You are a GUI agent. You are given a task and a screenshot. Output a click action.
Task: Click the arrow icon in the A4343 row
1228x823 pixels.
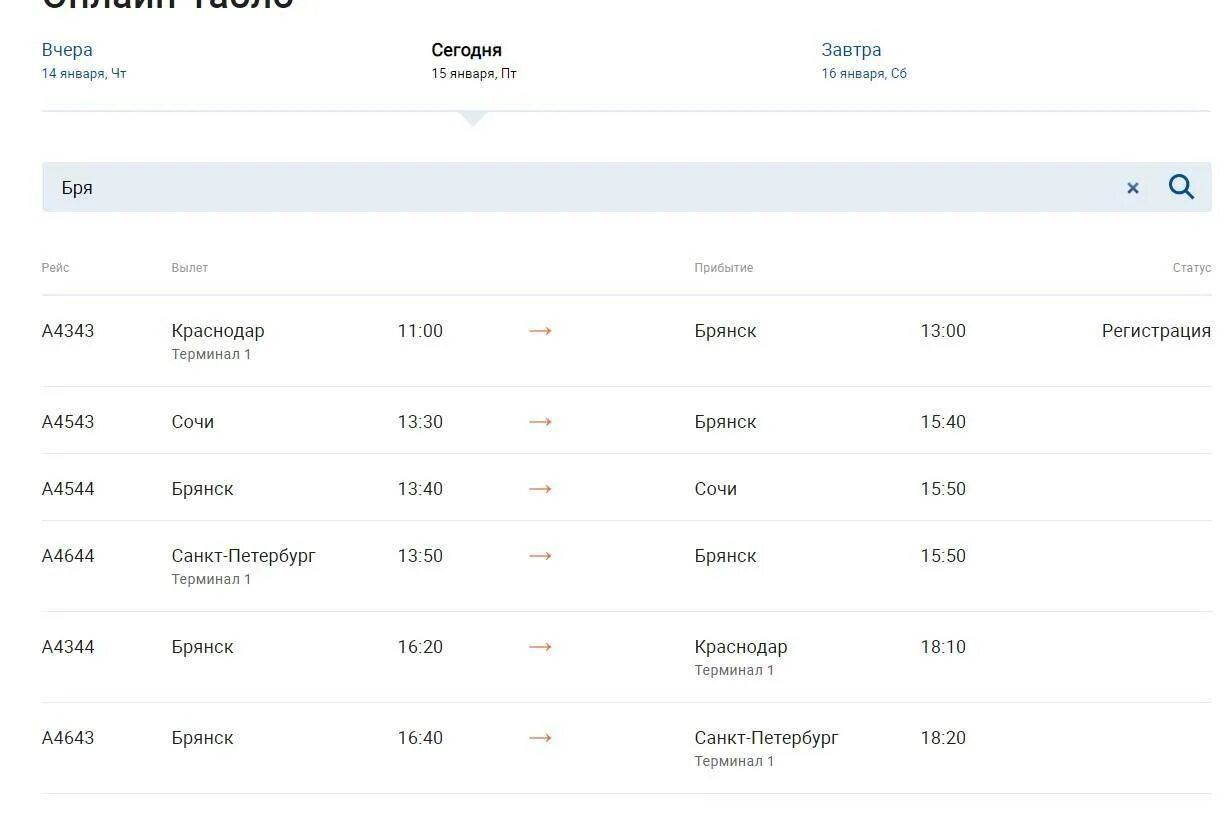540,331
